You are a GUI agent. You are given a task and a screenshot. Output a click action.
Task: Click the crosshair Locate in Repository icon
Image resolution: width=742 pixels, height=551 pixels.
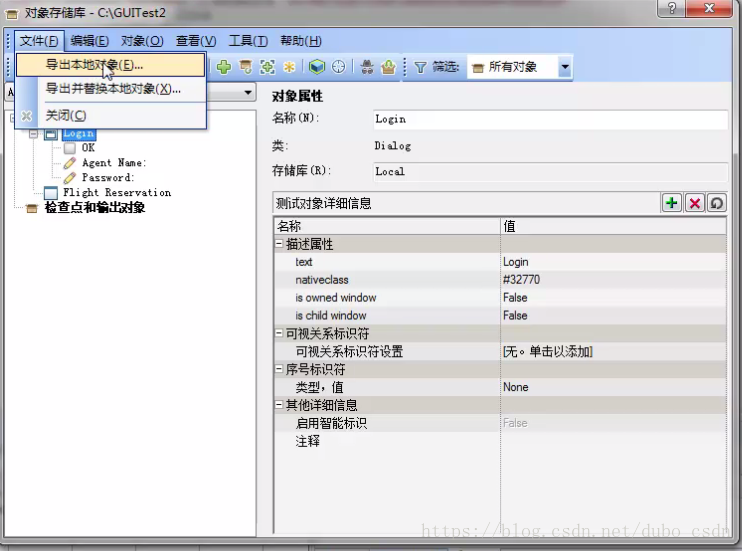[x=338, y=67]
